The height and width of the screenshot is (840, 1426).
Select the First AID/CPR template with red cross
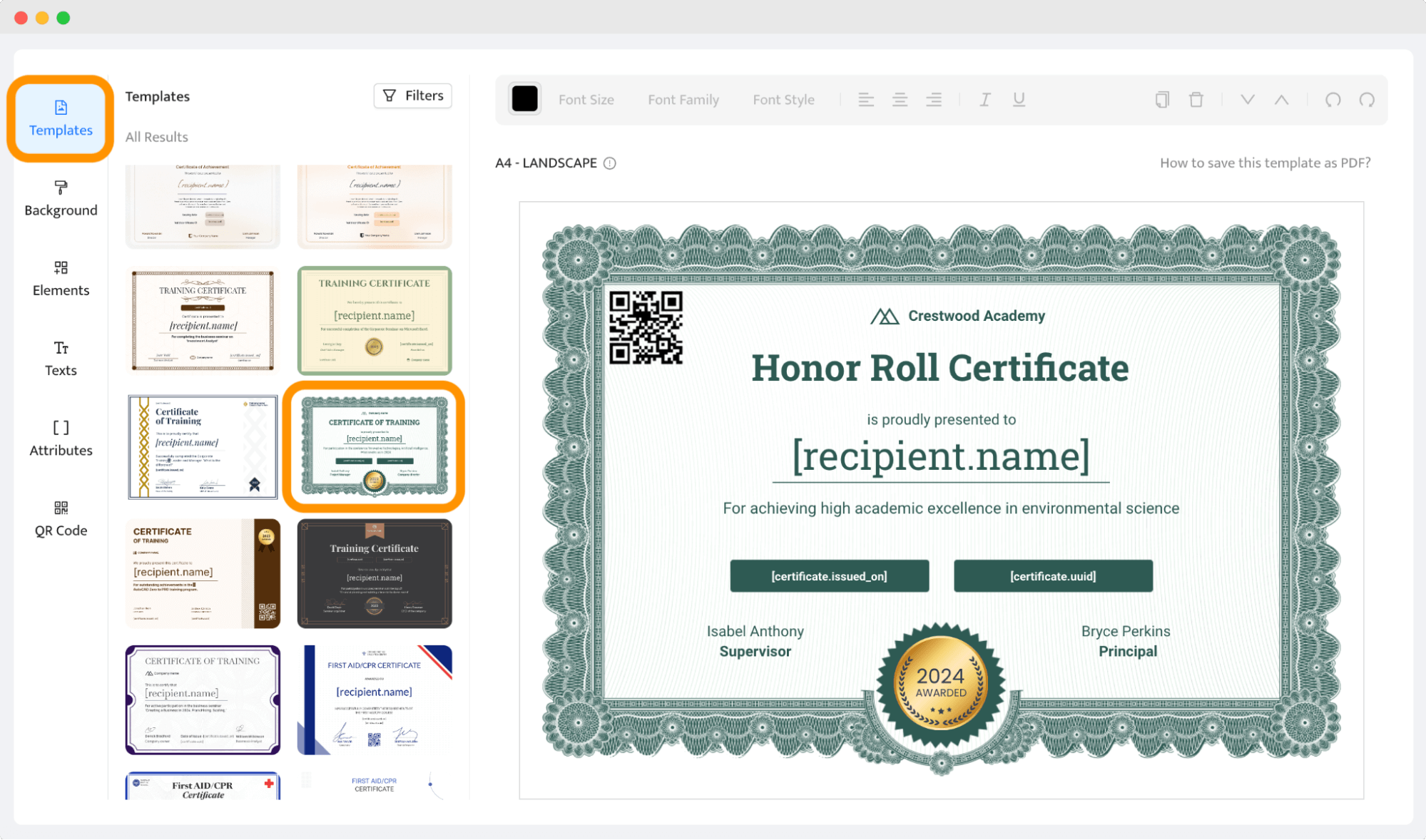coord(203,785)
